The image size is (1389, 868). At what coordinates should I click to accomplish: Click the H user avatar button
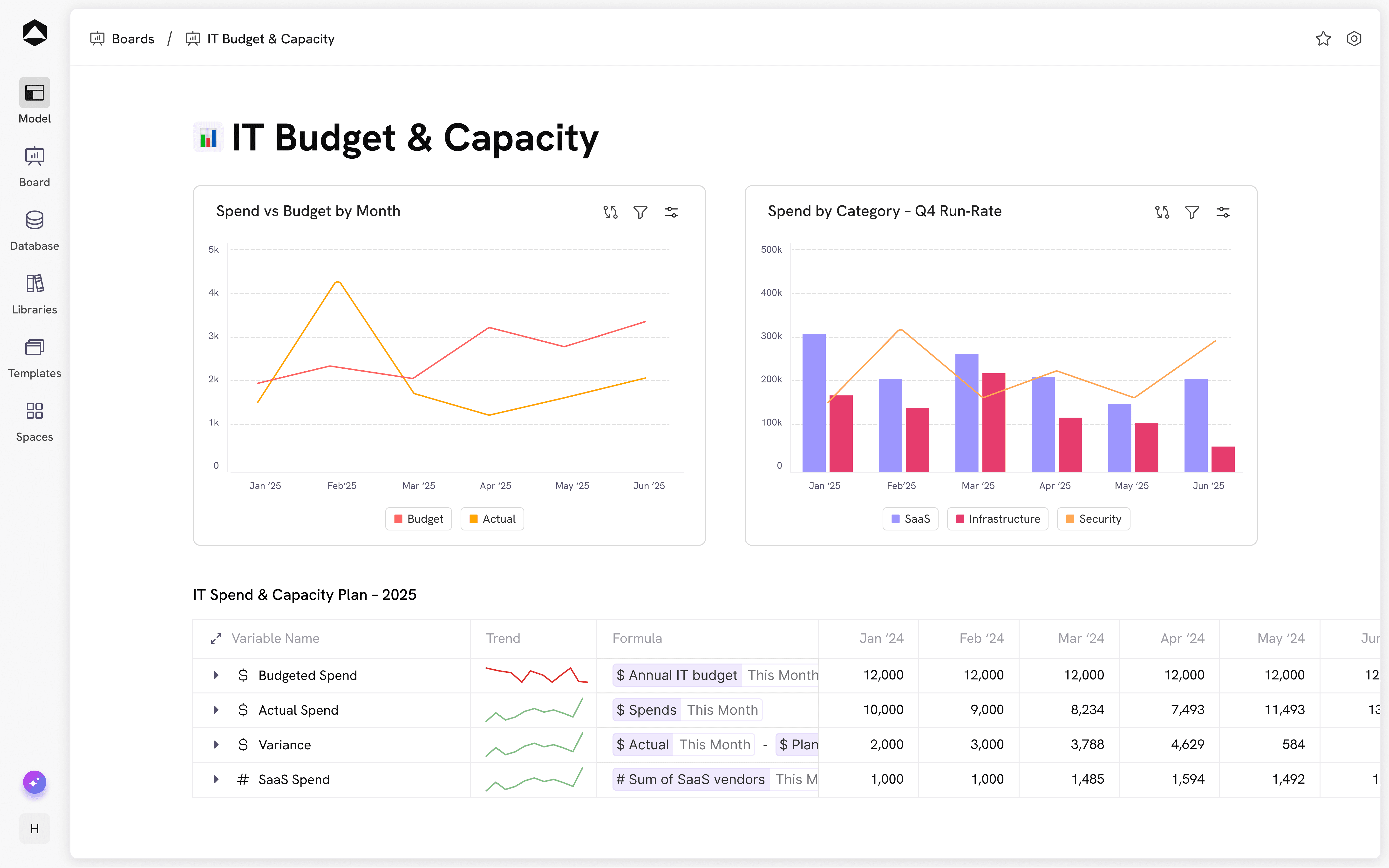pos(34,828)
